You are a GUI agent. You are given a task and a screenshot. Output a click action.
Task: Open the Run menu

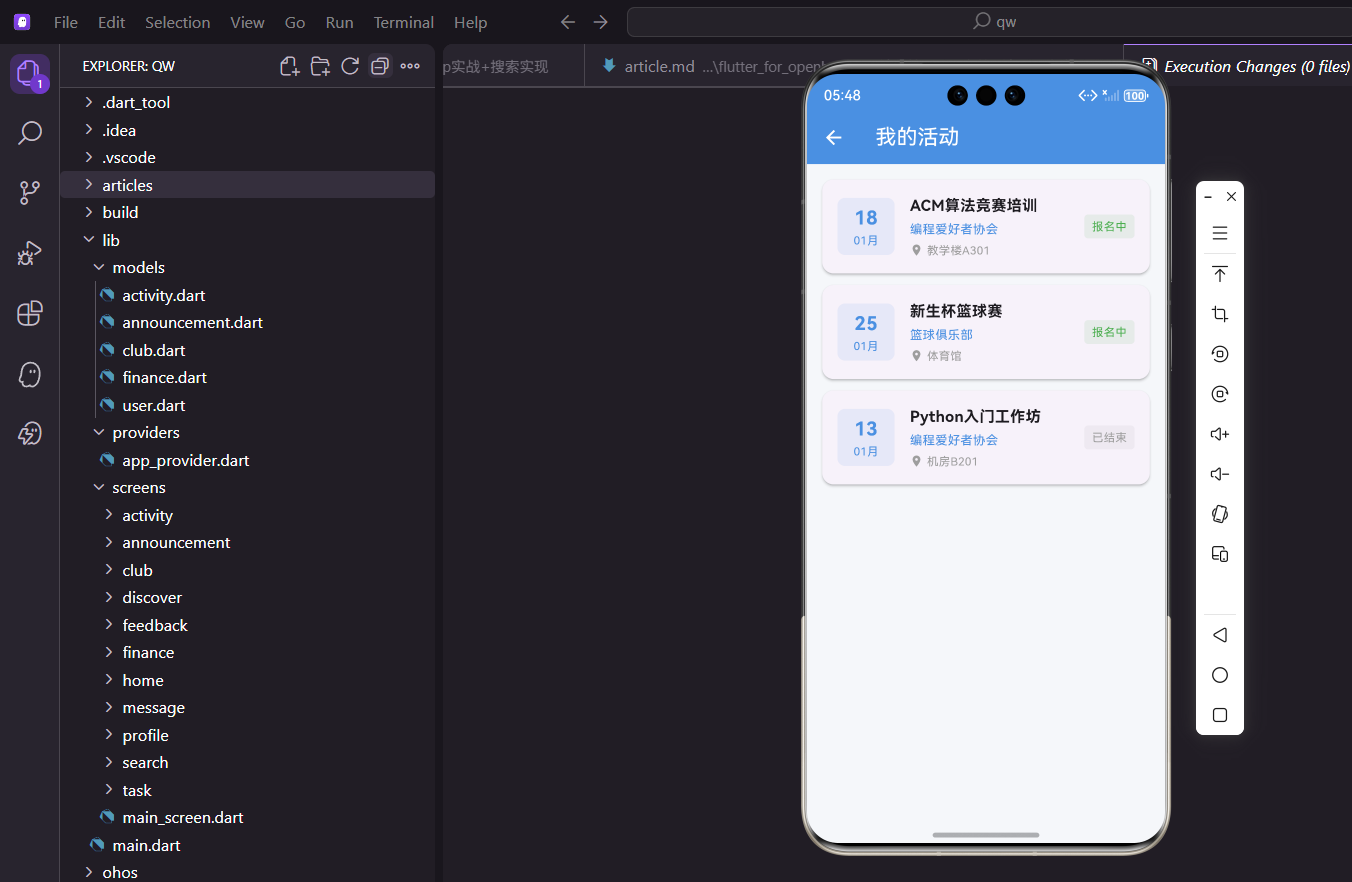pos(339,21)
